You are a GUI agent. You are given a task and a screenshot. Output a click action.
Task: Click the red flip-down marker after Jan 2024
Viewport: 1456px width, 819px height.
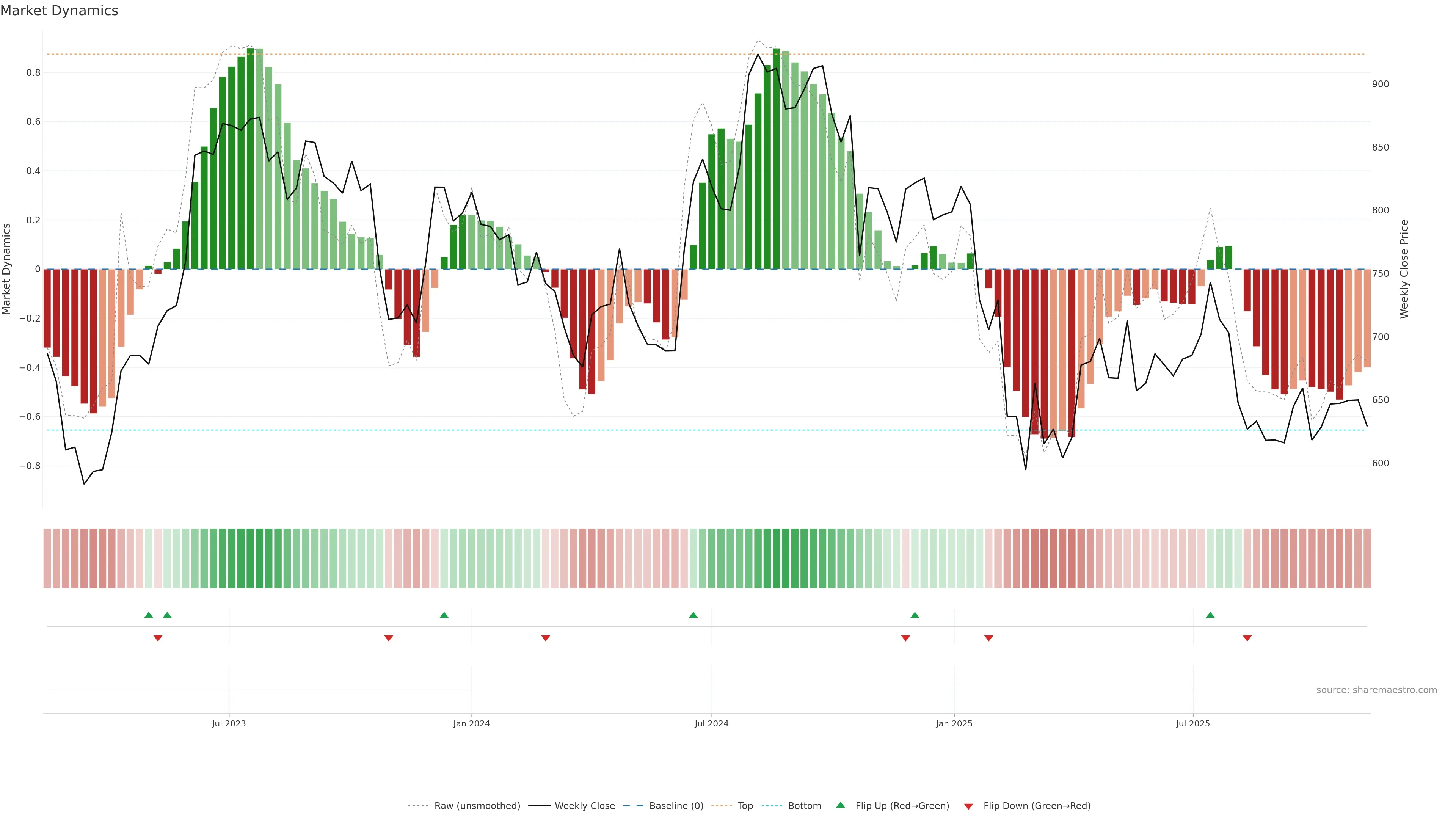[546, 638]
